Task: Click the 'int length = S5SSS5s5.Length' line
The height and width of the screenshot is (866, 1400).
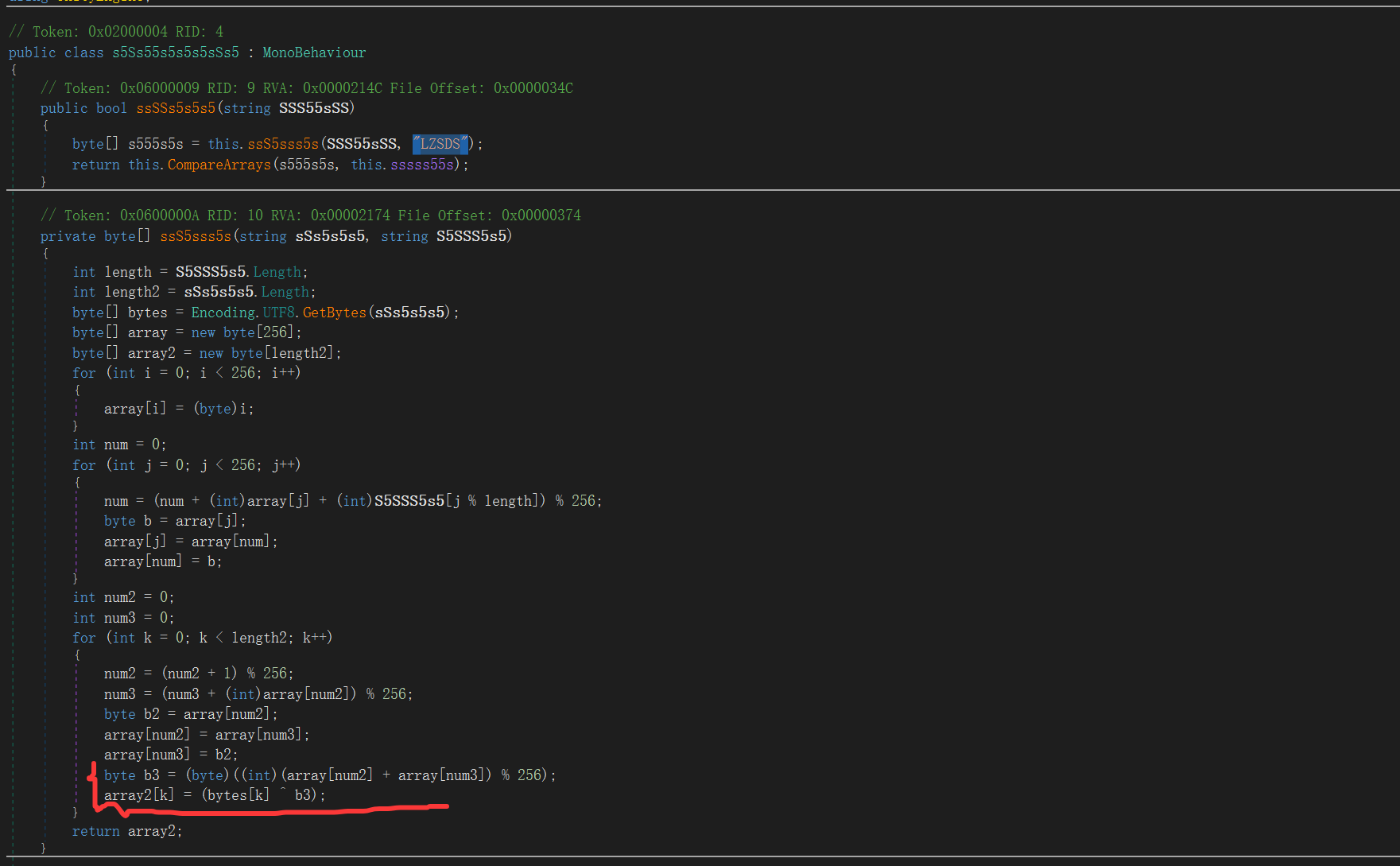Action: 190,272
